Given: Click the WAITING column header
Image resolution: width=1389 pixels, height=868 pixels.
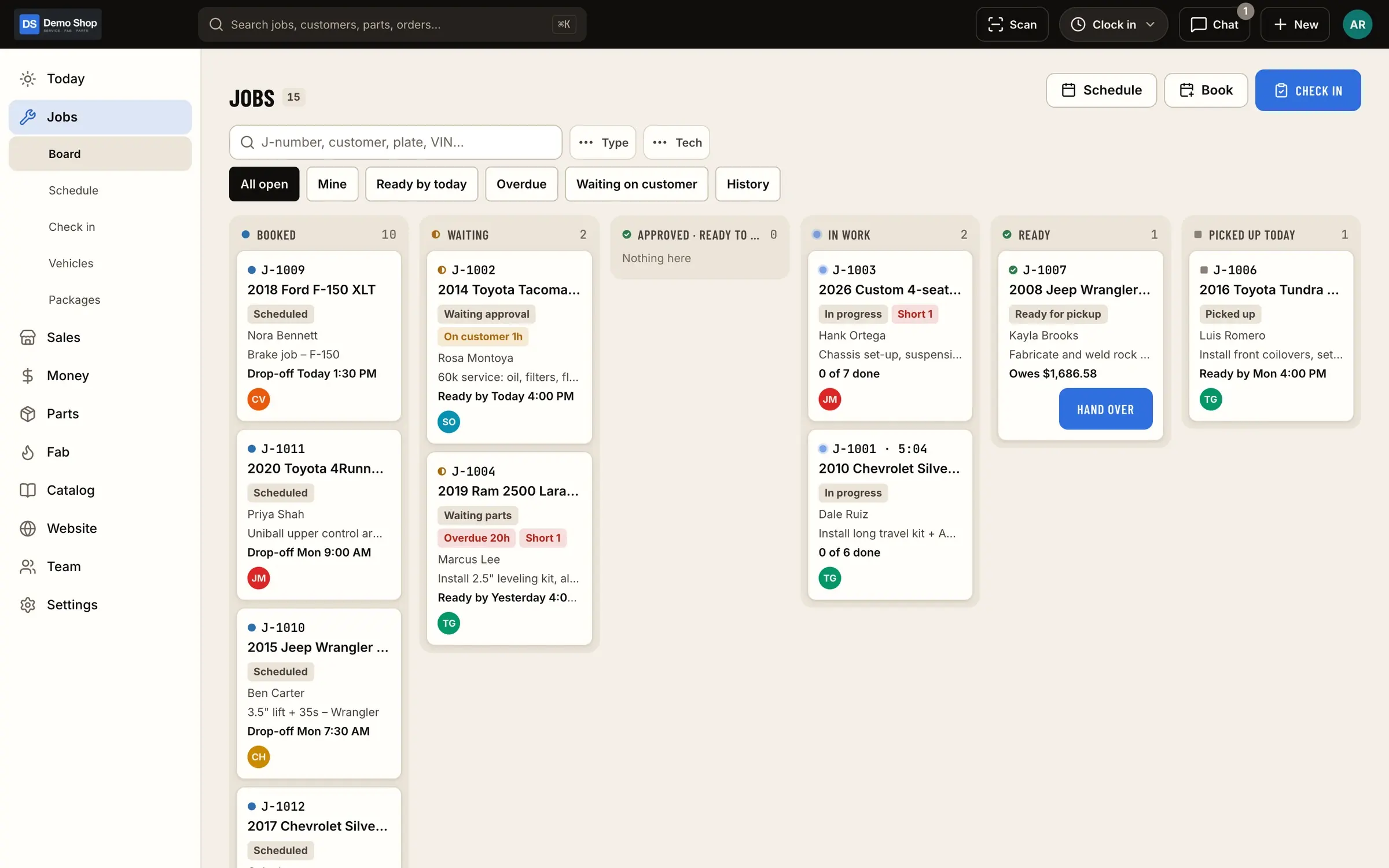Looking at the screenshot, I should coord(509,234).
